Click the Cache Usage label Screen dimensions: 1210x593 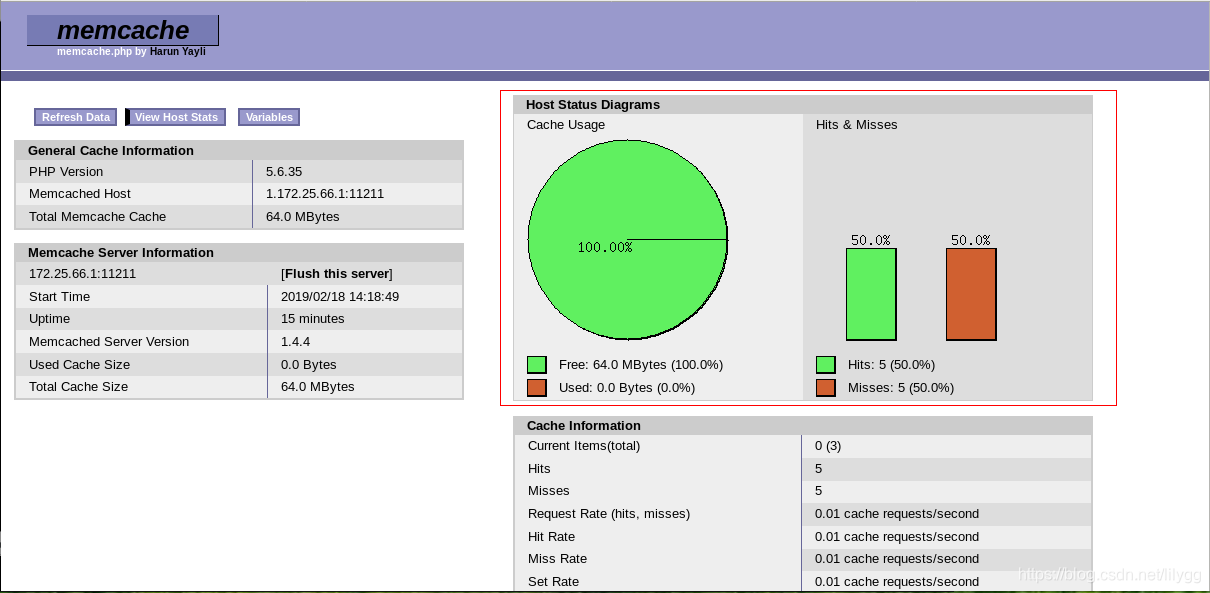coord(566,125)
